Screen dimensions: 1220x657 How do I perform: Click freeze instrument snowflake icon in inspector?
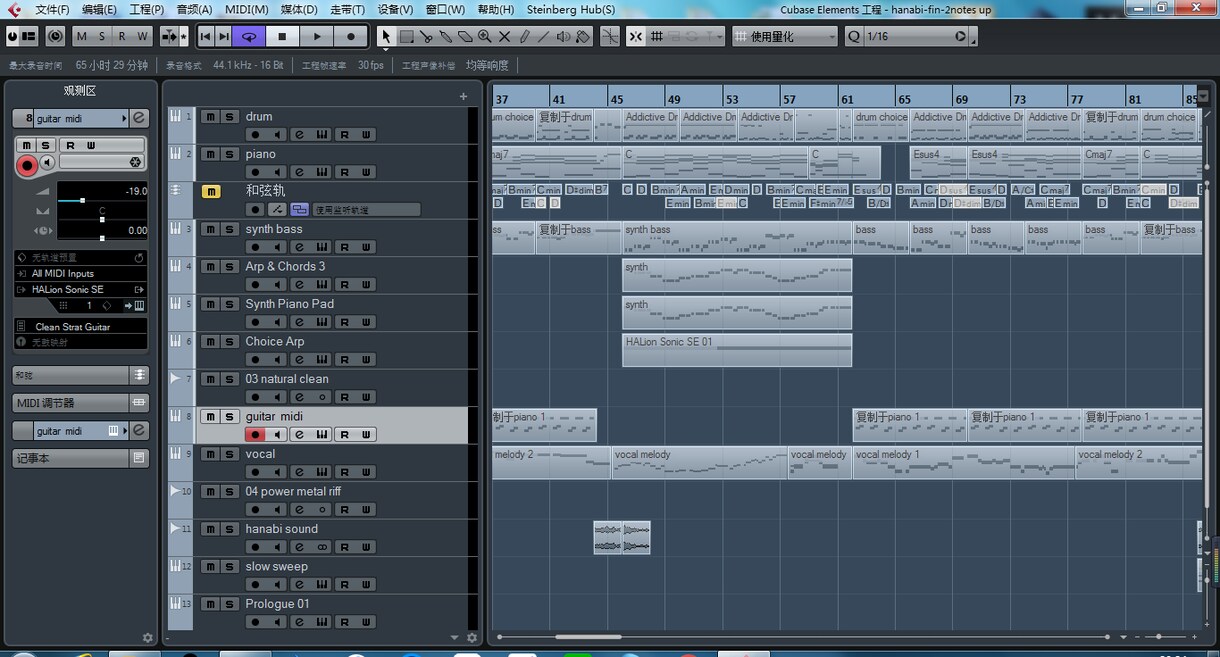point(135,162)
